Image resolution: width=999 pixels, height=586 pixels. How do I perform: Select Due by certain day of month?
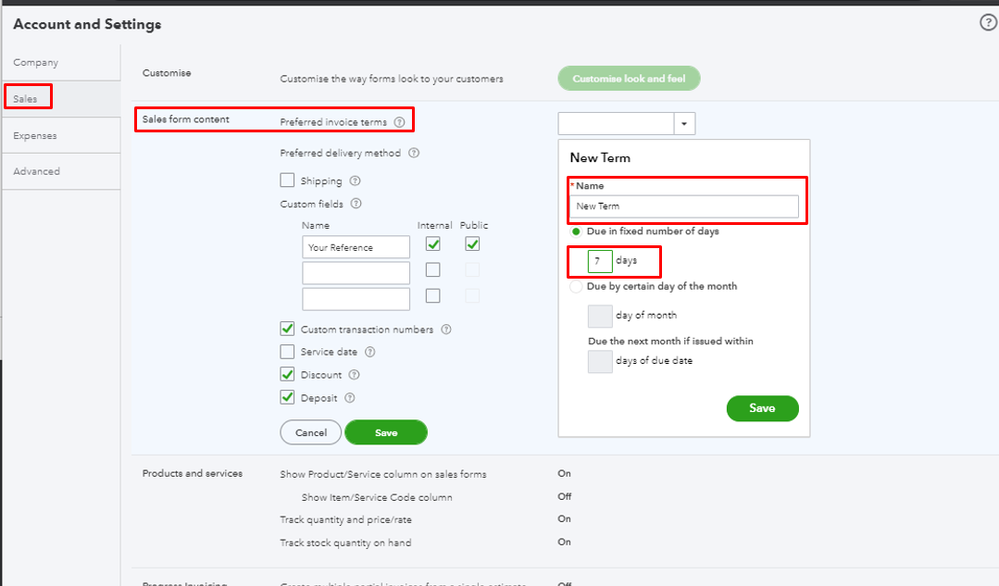575,286
